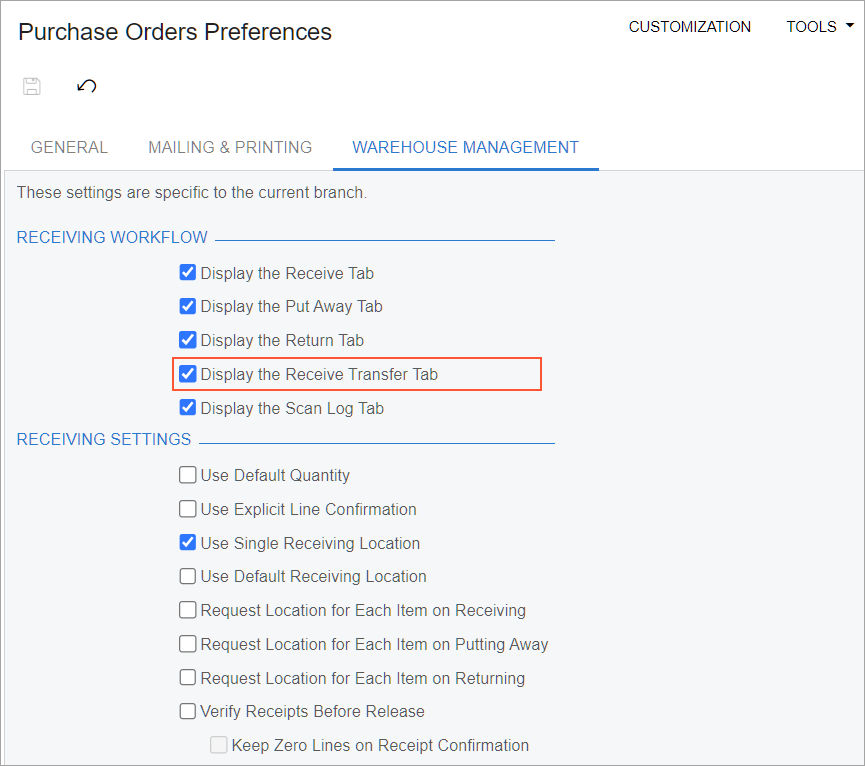Check Request Location on Putting Away

point(188,644)
